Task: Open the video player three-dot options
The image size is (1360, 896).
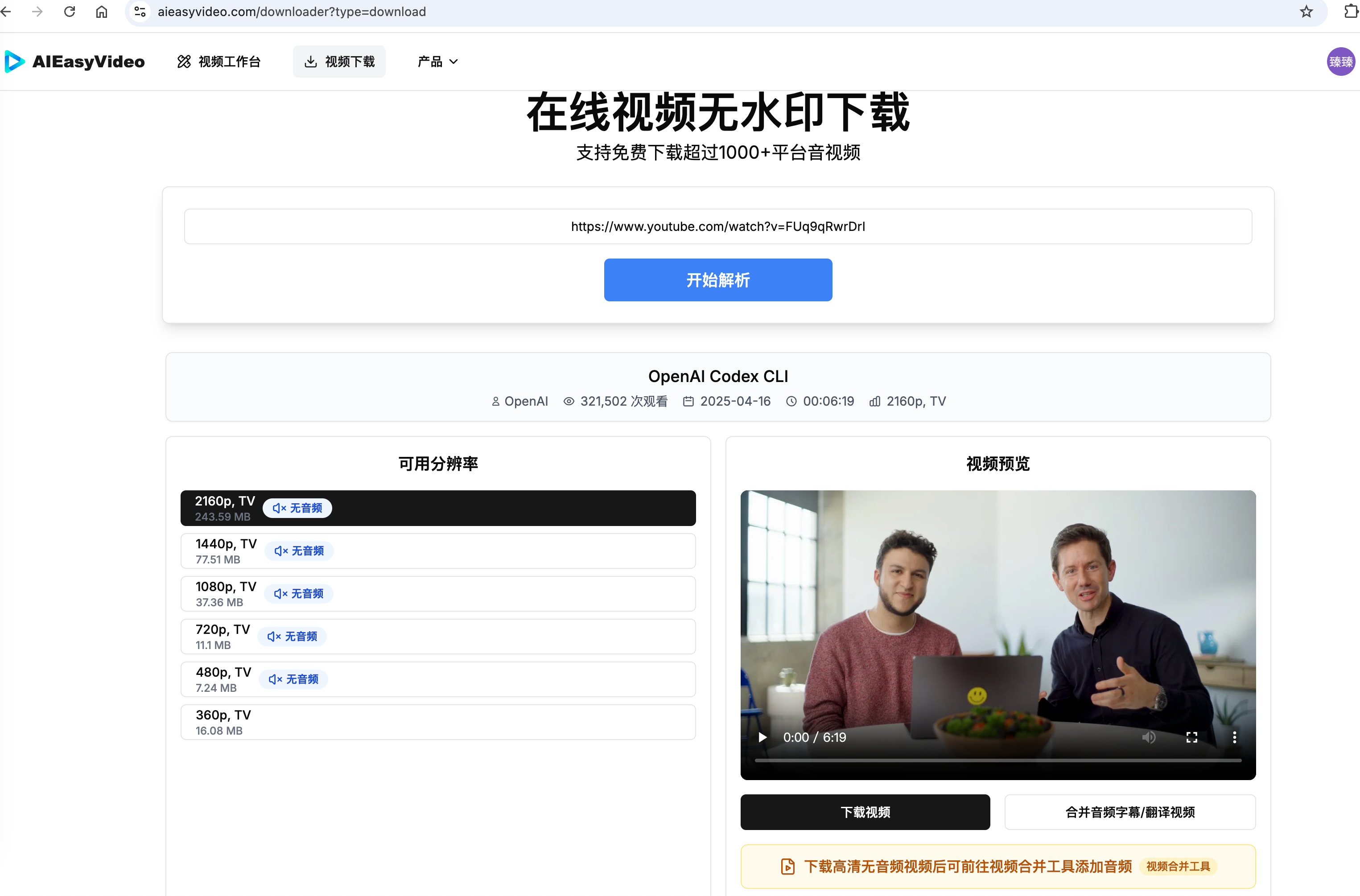Action: click(x=1234, y=737)
